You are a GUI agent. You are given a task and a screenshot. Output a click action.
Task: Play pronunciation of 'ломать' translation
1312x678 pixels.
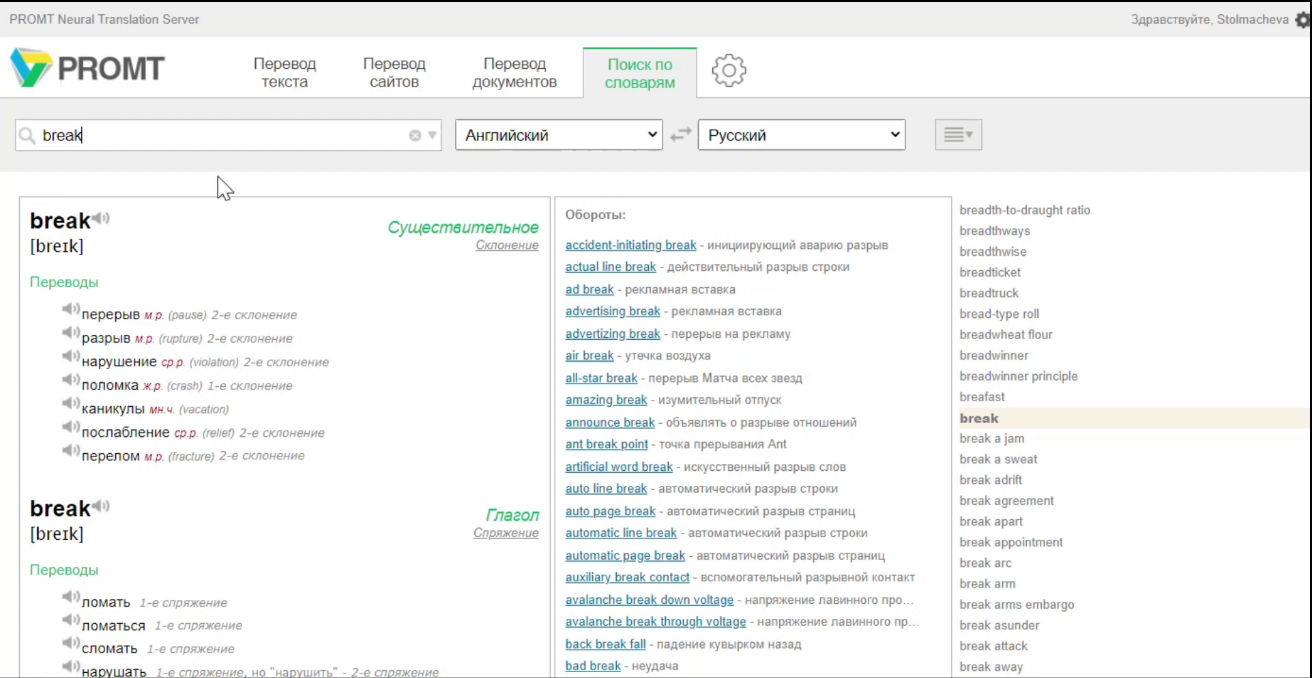point(71,597)
